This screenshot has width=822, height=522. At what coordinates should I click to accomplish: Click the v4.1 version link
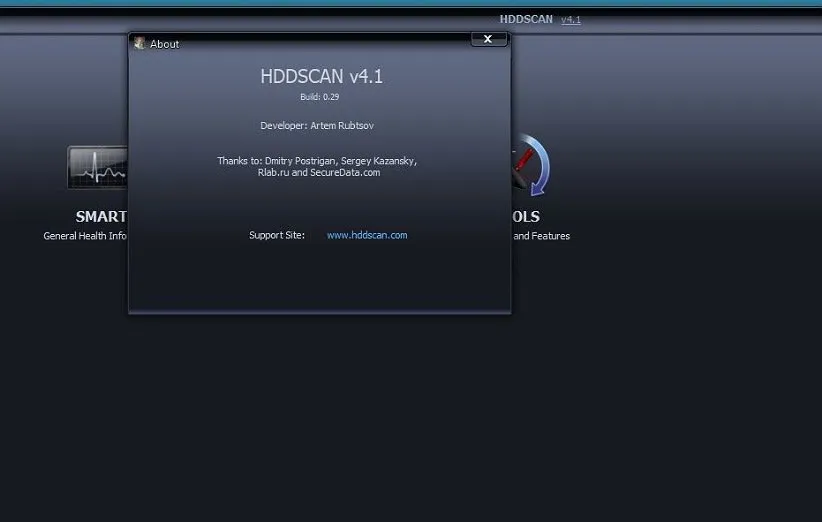point(570,20)
